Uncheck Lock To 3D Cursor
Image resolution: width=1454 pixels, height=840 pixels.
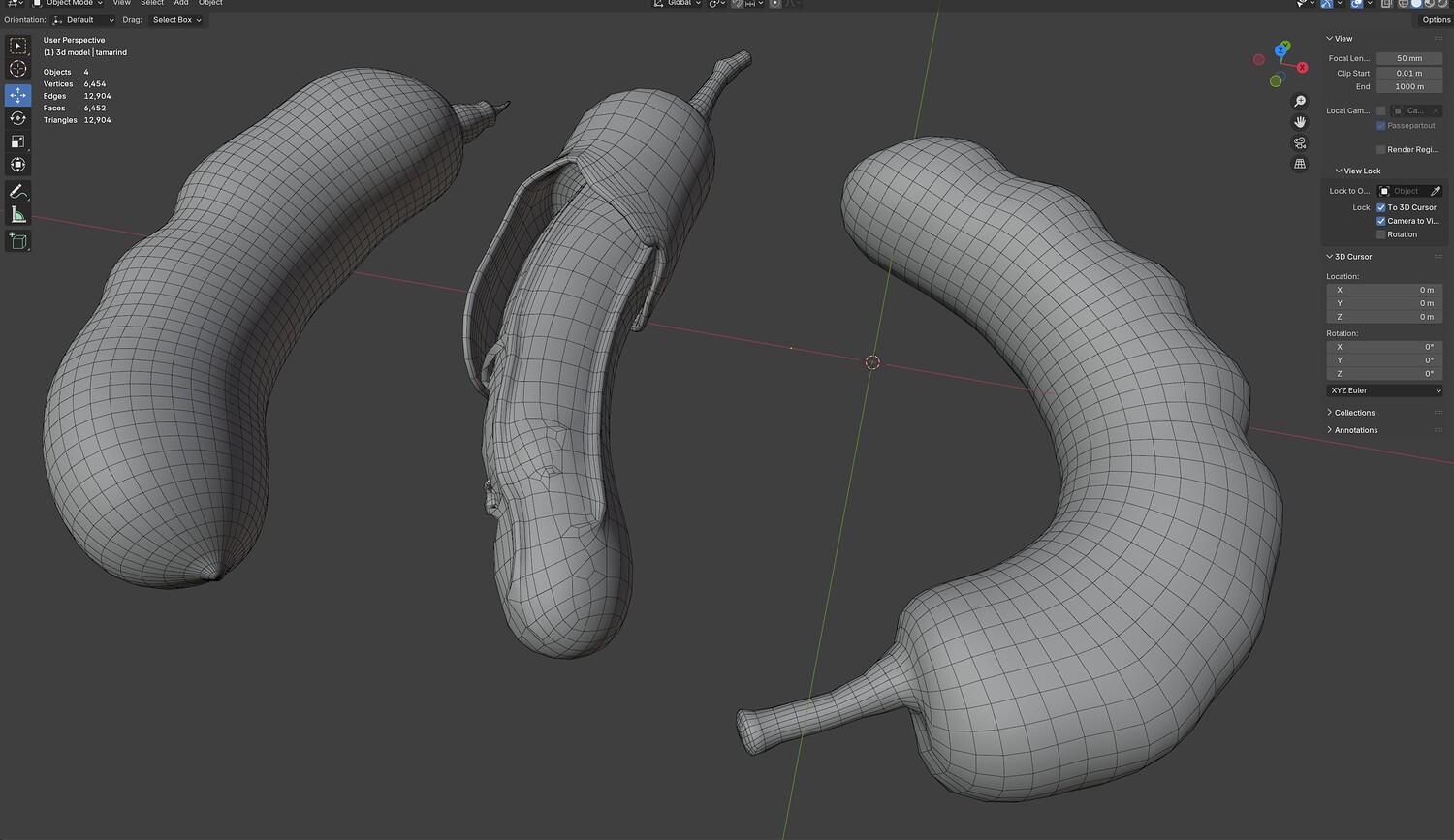[x=1381, y=207]
